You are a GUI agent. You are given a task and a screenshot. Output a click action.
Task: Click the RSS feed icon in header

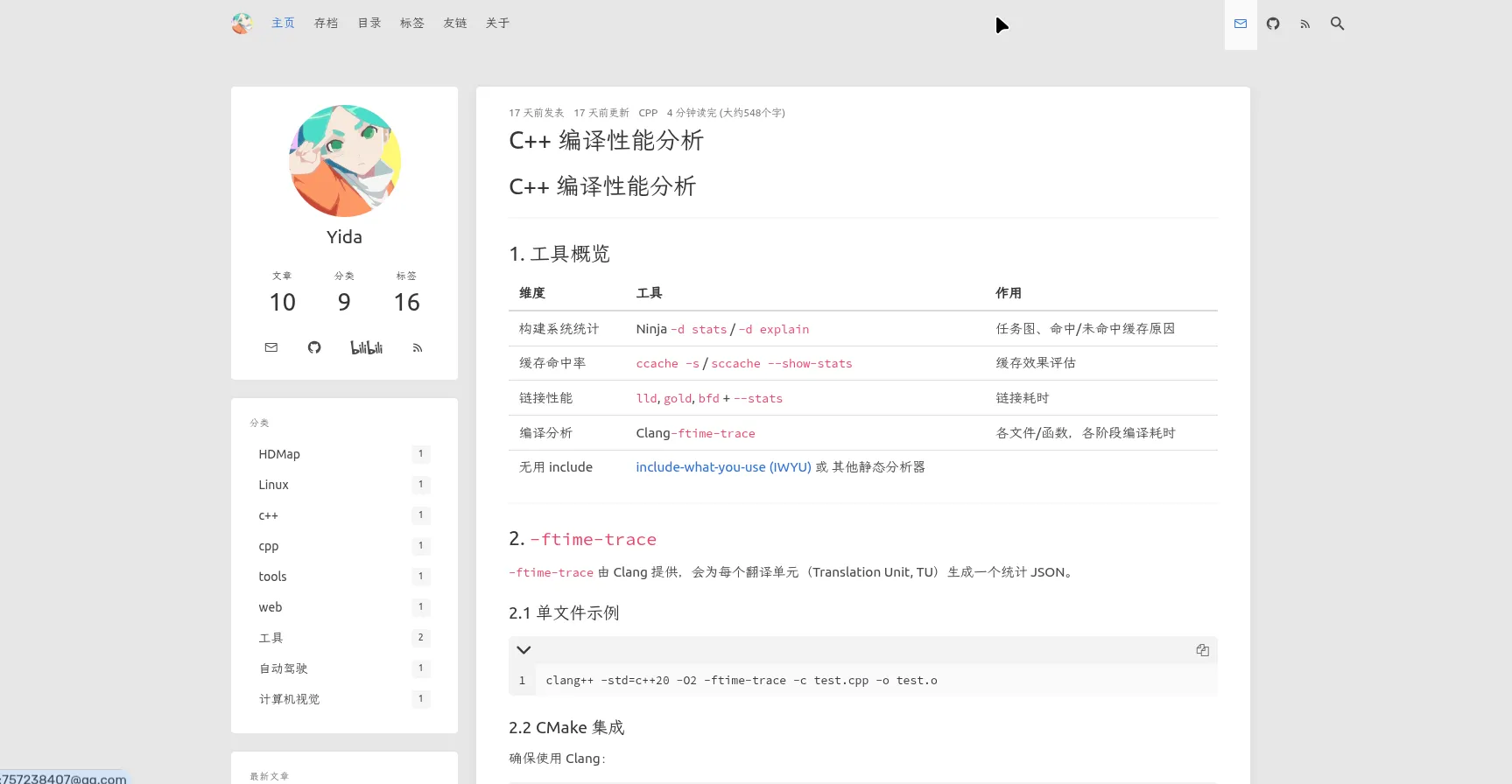click(1305, 24)
